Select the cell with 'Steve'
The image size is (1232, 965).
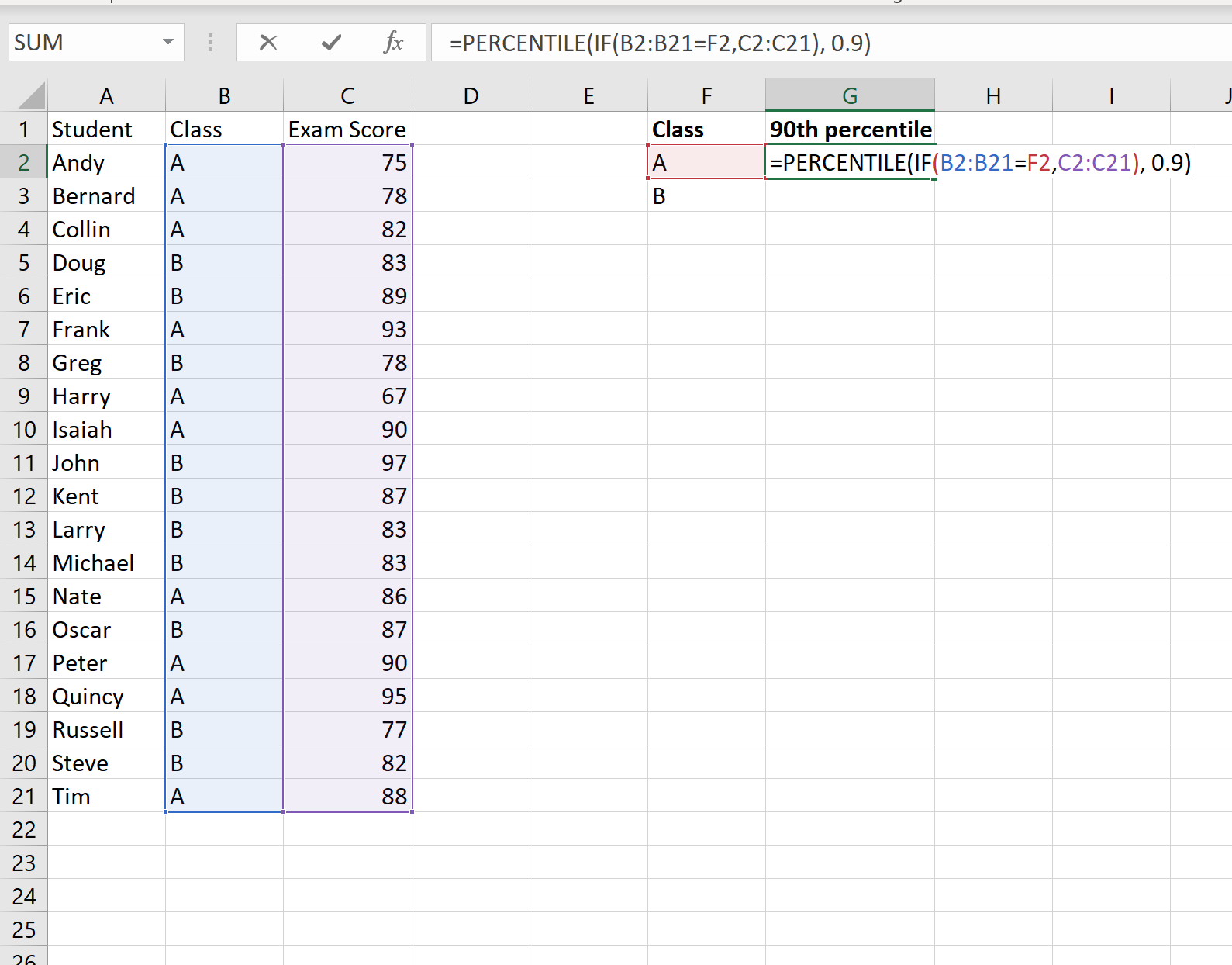tap(106, 763)
